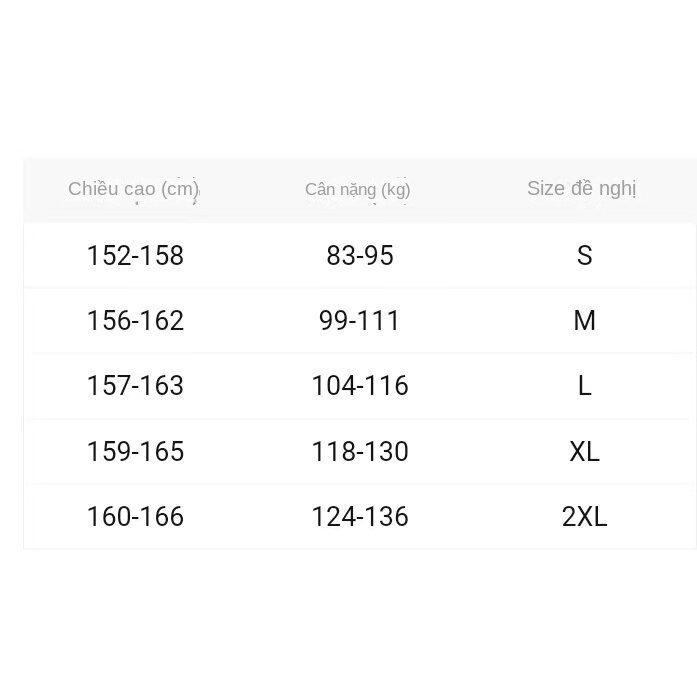This screenshot has height=697, width=697.
Task: Select the weight cell 104-116
Action: click(x=360, y=386)
